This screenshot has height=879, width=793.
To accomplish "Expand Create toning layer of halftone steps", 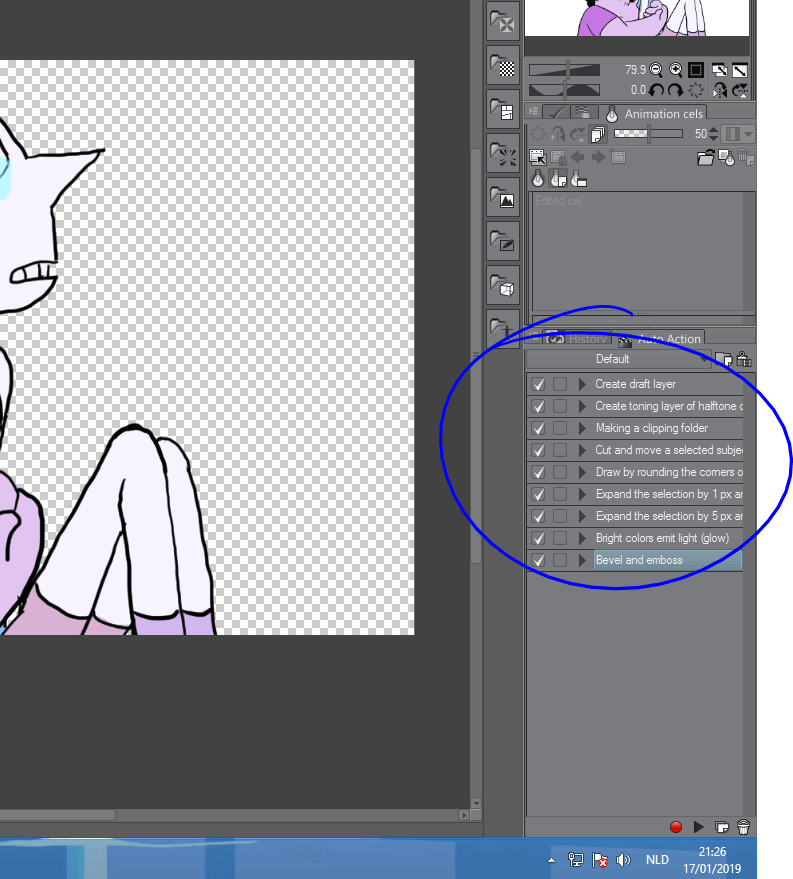I will coord(582,406).
